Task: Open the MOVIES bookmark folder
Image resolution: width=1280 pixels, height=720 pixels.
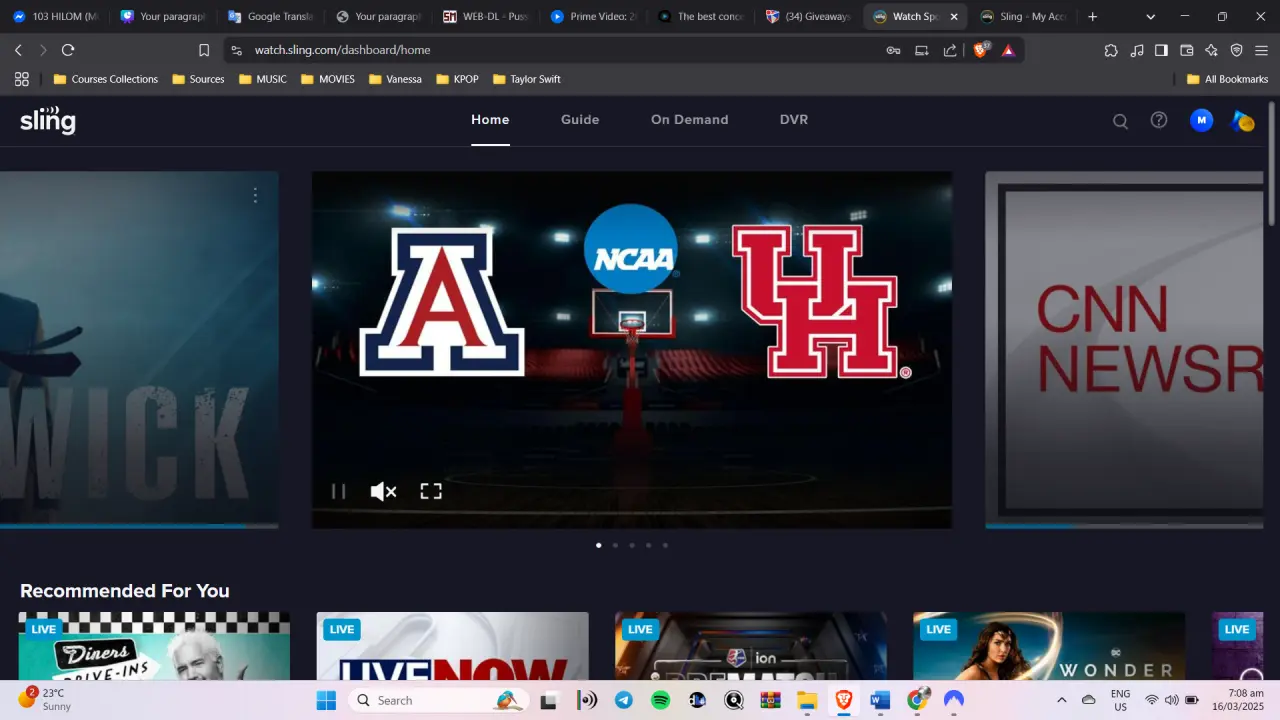Action: point(328,79)
